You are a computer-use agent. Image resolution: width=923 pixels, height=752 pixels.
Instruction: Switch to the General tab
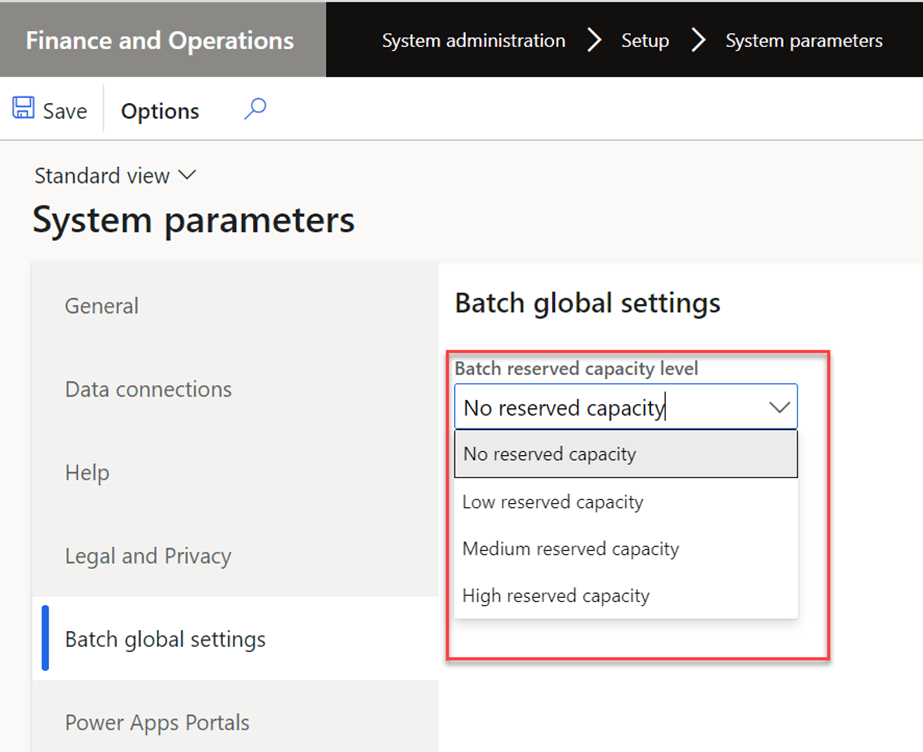click(102, 306)
